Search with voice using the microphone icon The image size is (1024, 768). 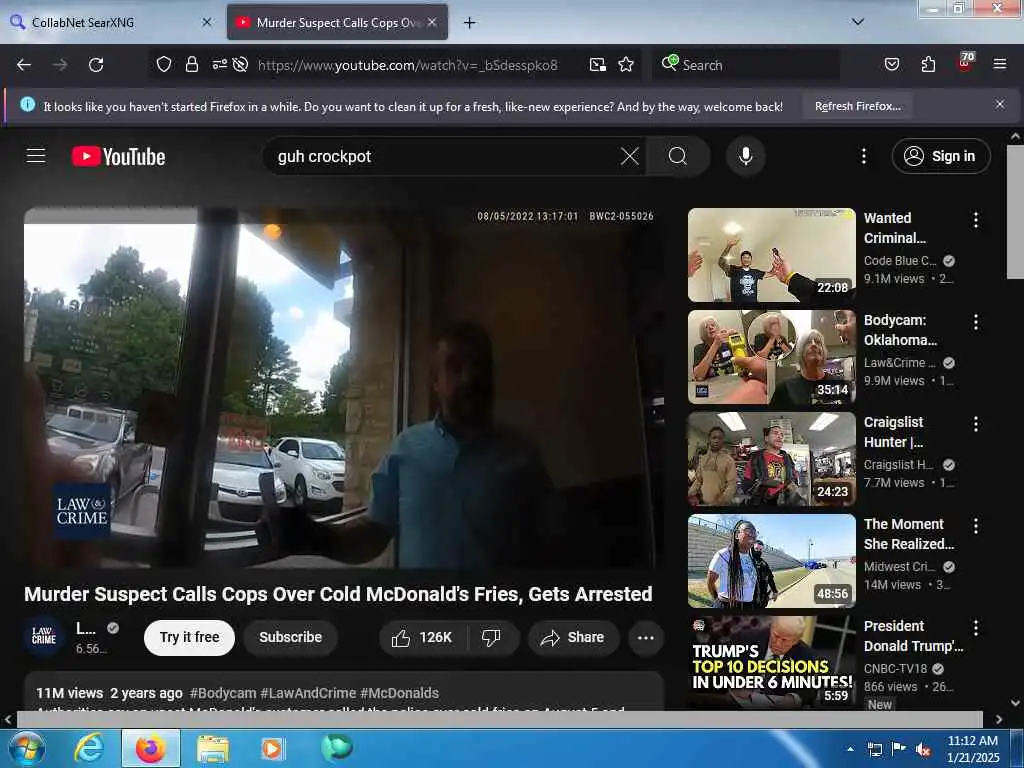coord(745,156)
